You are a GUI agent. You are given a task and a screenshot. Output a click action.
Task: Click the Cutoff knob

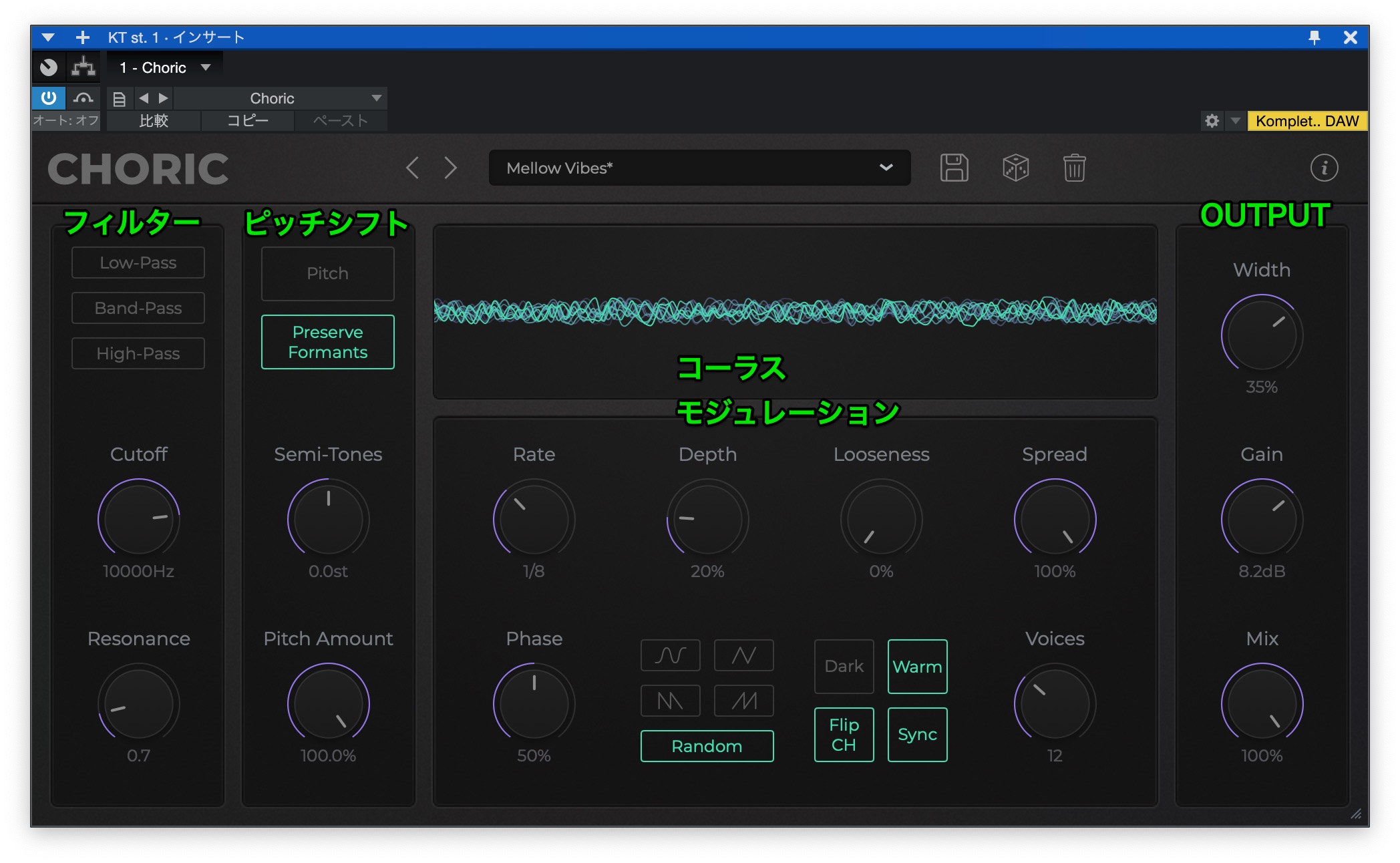tap(139, 518)
